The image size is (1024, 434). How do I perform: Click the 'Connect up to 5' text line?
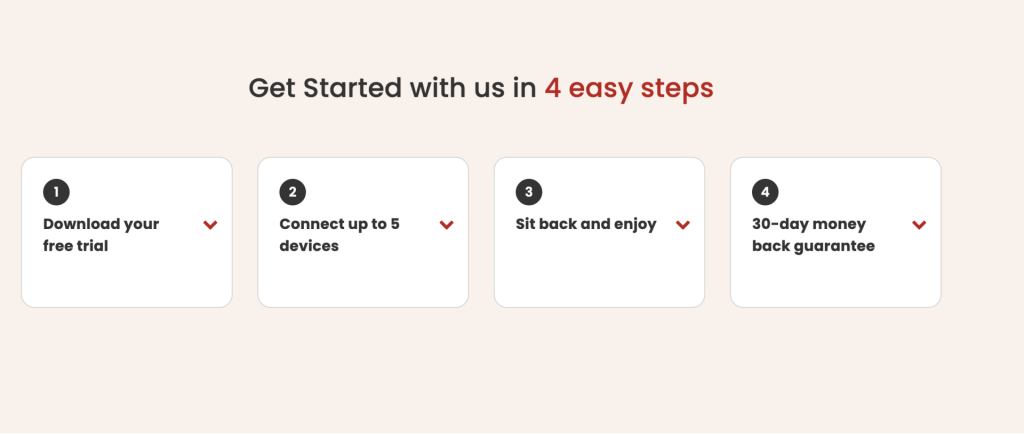coord(339,224)
